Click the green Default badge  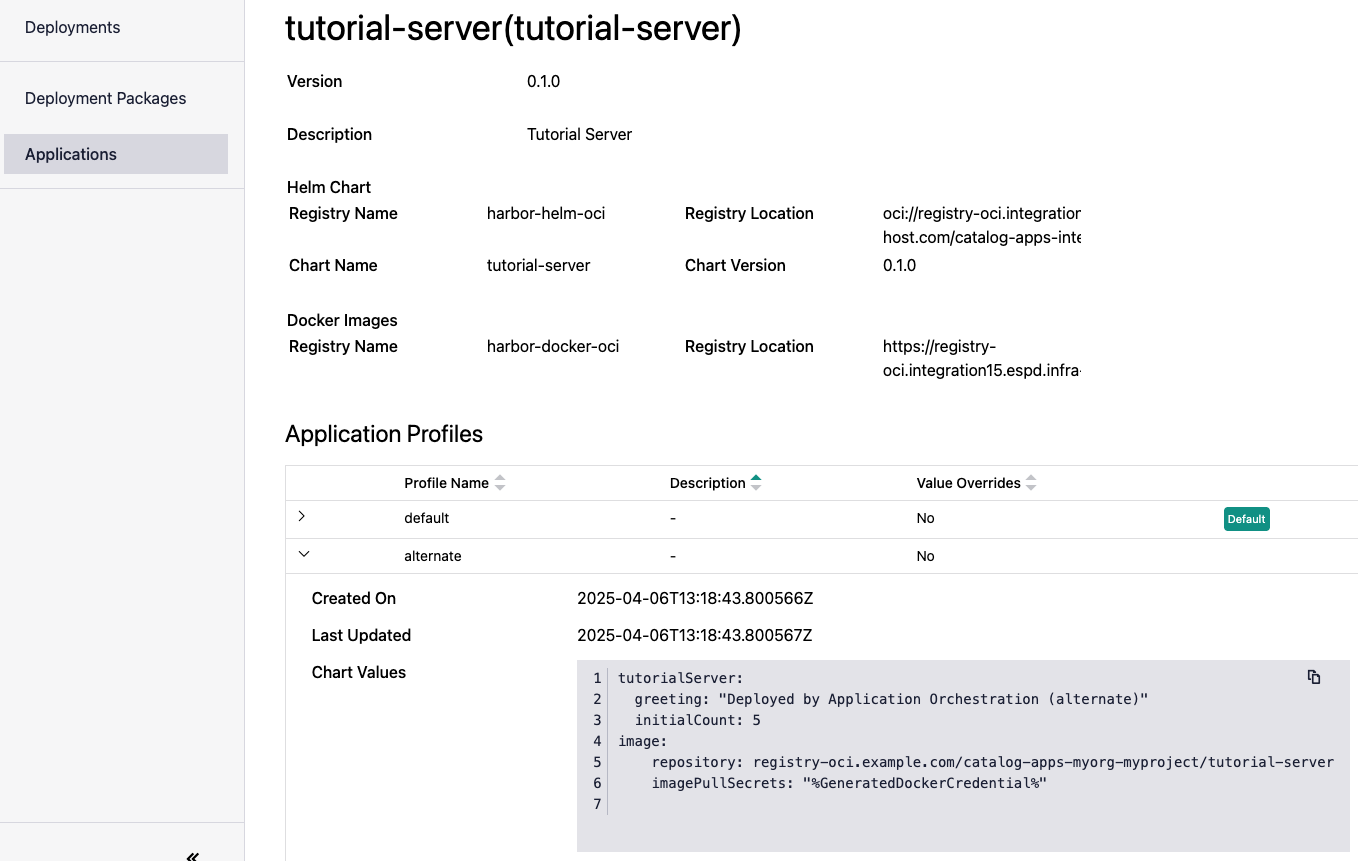[x=1246, y=519]
